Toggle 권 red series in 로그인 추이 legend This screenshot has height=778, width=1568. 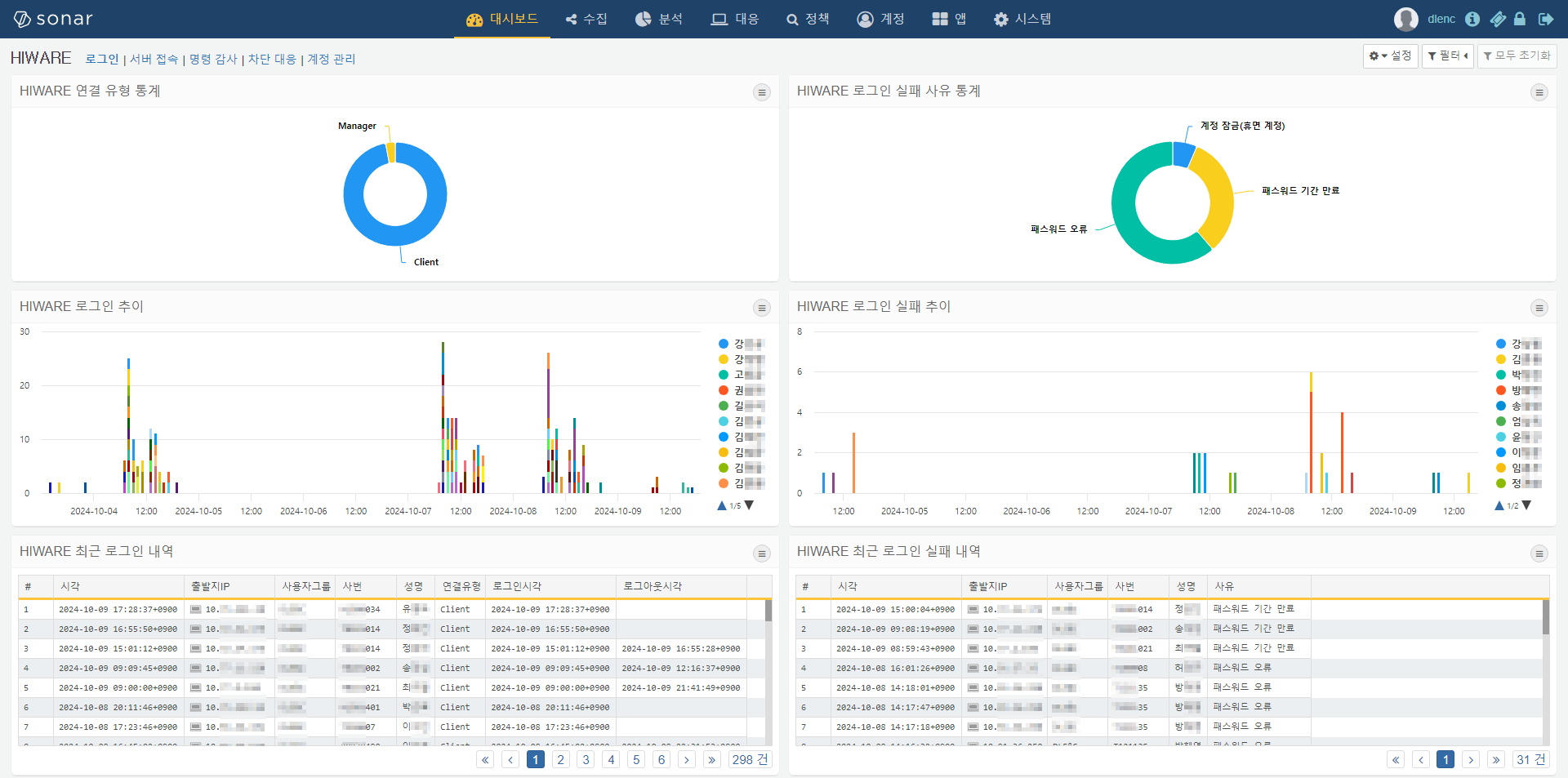point(741,390)
